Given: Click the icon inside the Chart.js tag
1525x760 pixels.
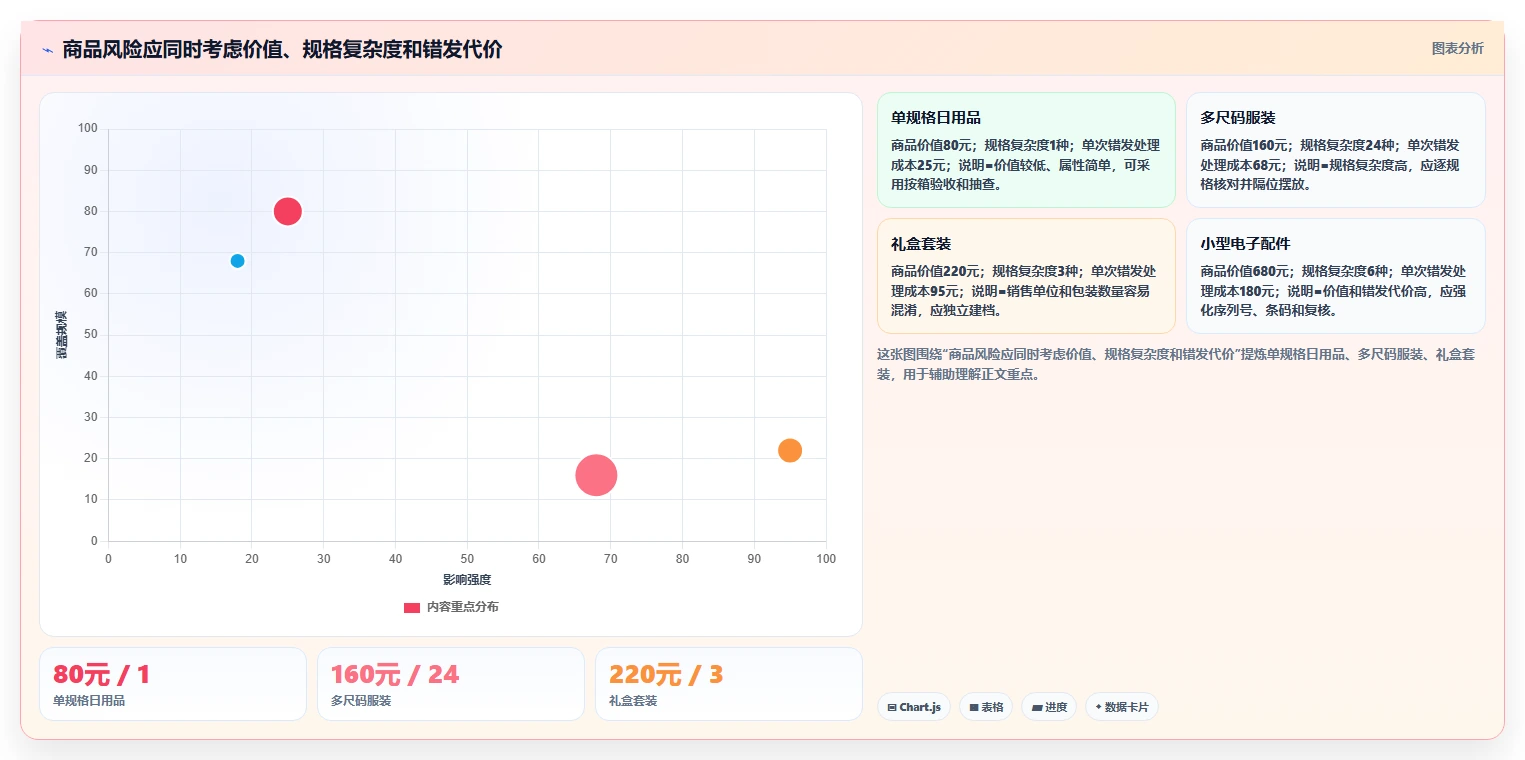Looking at the screenshot, I should [892, 707].
